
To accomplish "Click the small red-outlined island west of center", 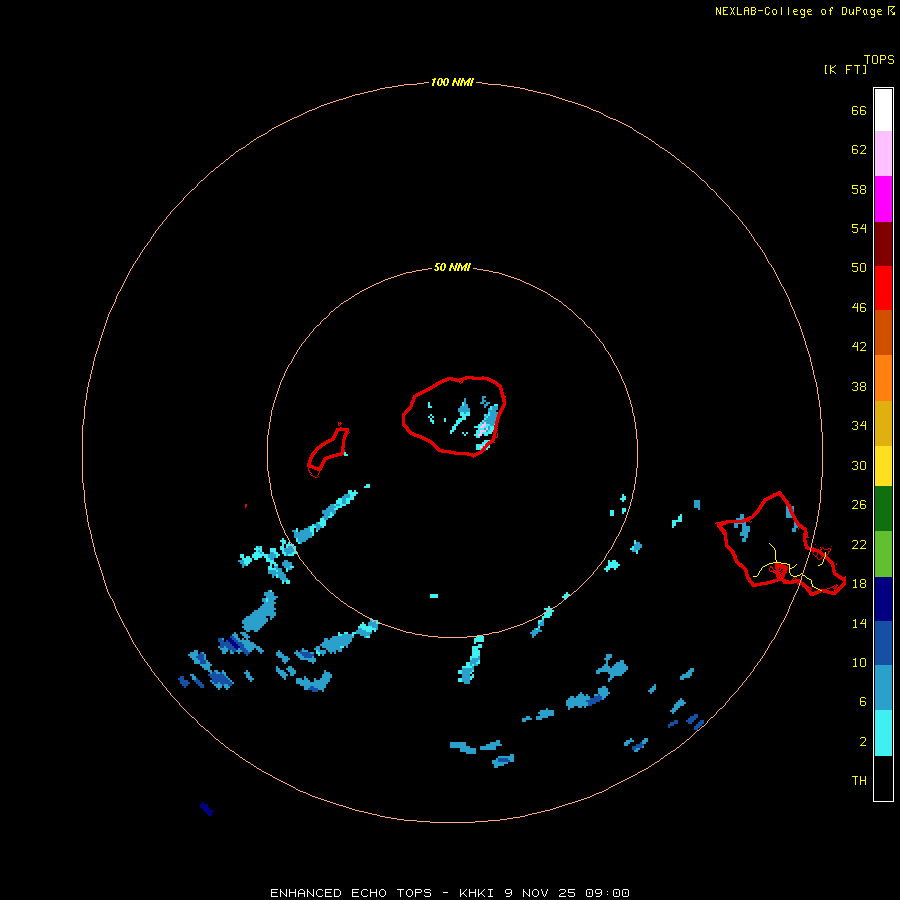I will (328, 451).
